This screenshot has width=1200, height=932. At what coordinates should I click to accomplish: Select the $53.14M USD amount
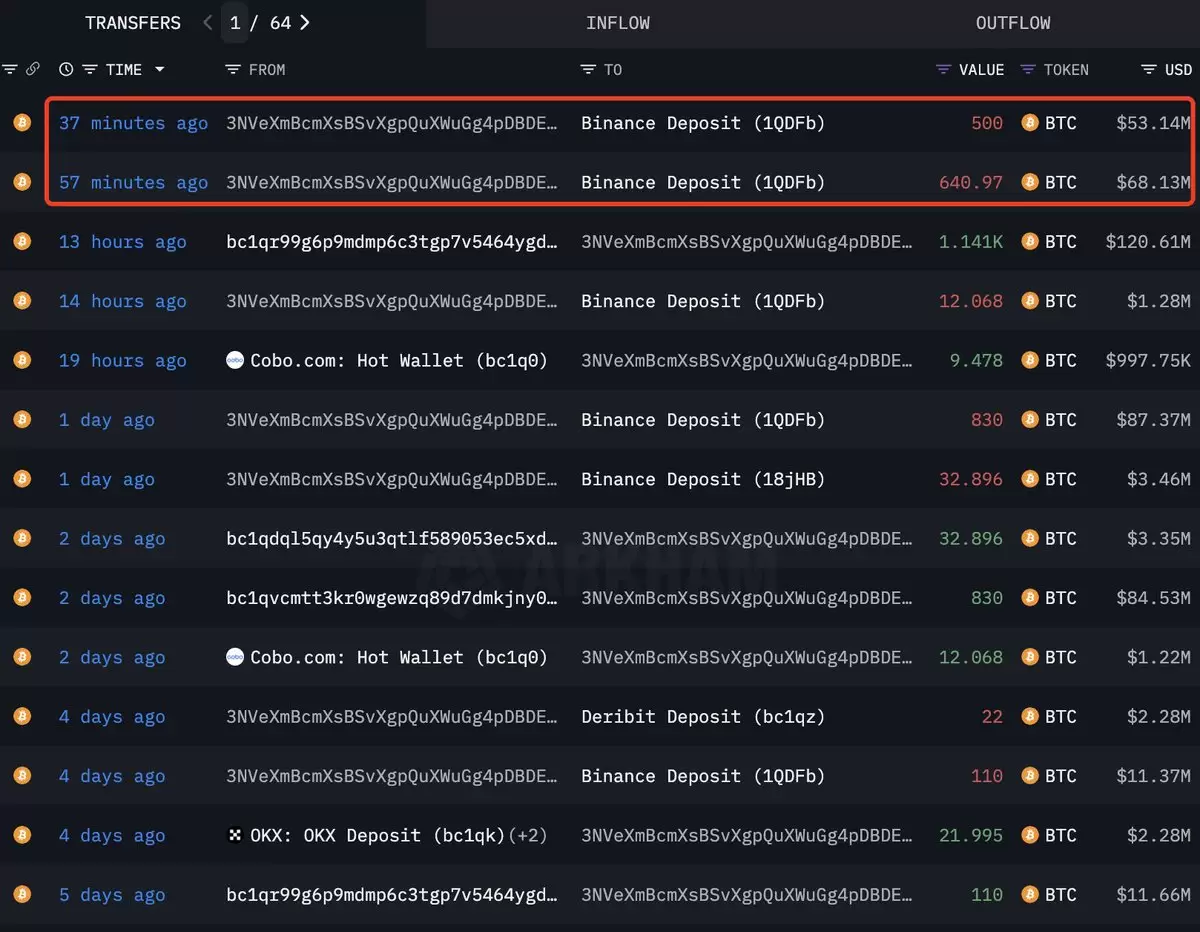(1154, 123)
